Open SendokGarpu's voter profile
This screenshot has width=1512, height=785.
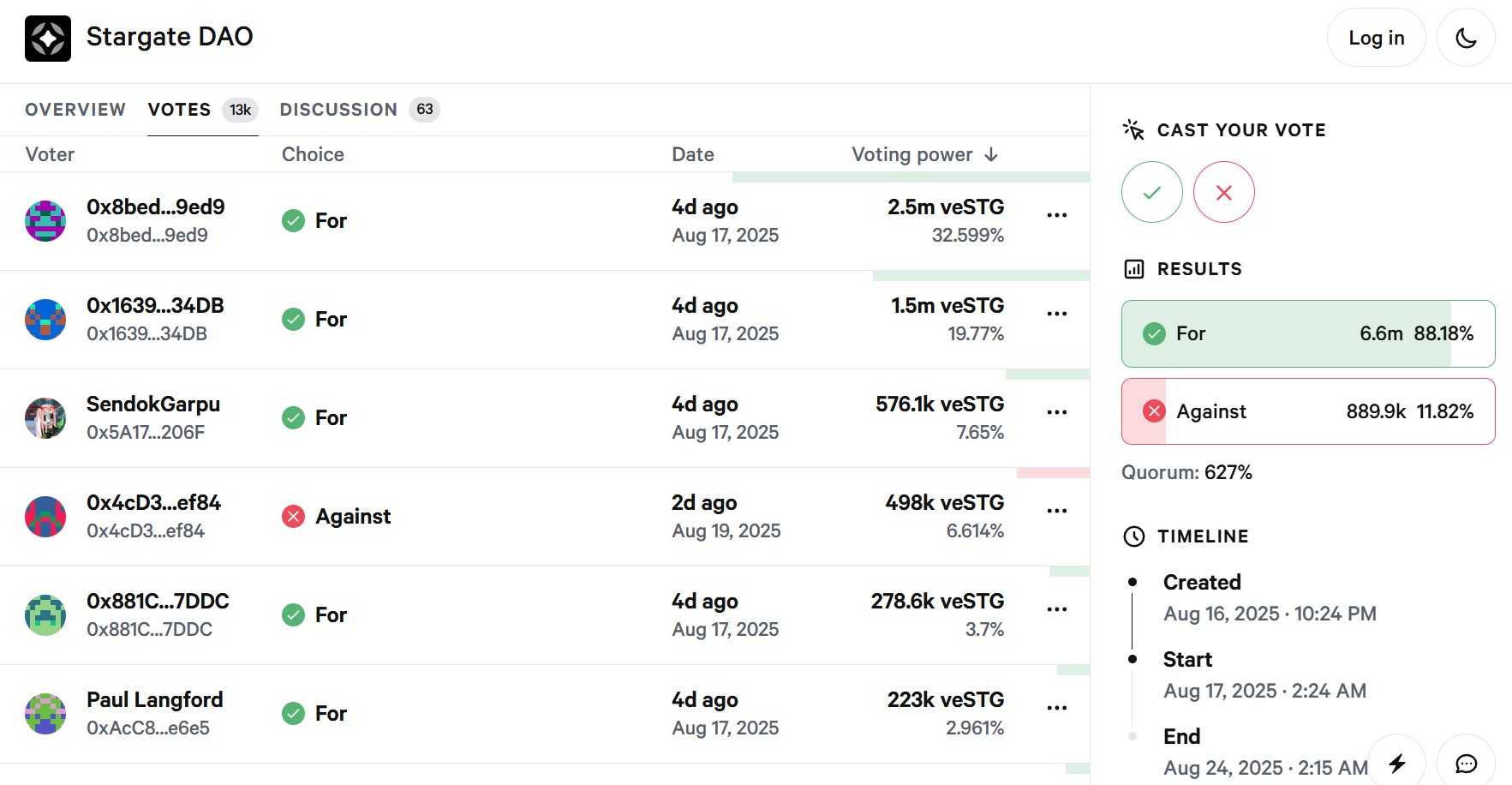point(153,404)
